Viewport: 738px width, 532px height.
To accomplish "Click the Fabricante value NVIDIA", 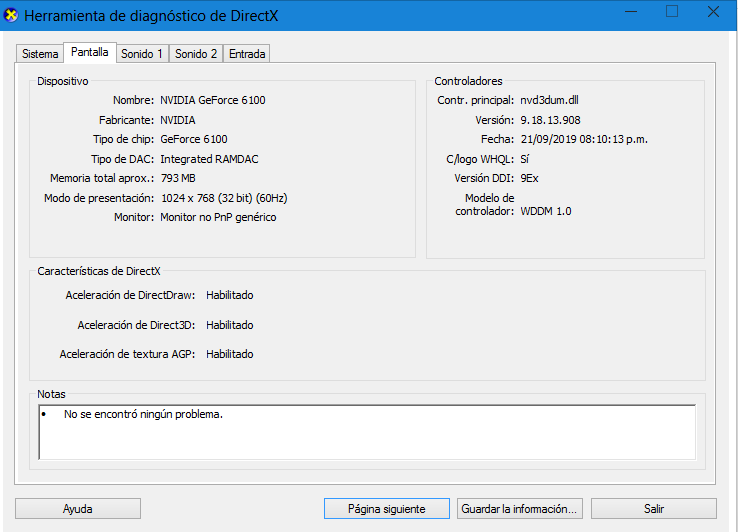I will 177,120.
